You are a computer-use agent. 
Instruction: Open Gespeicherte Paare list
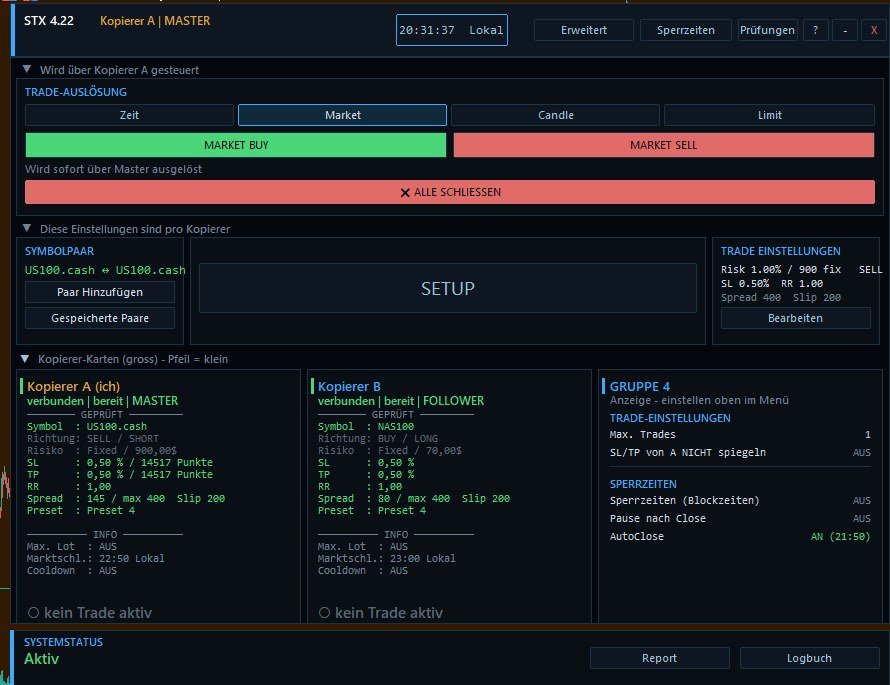coord(100,318)
